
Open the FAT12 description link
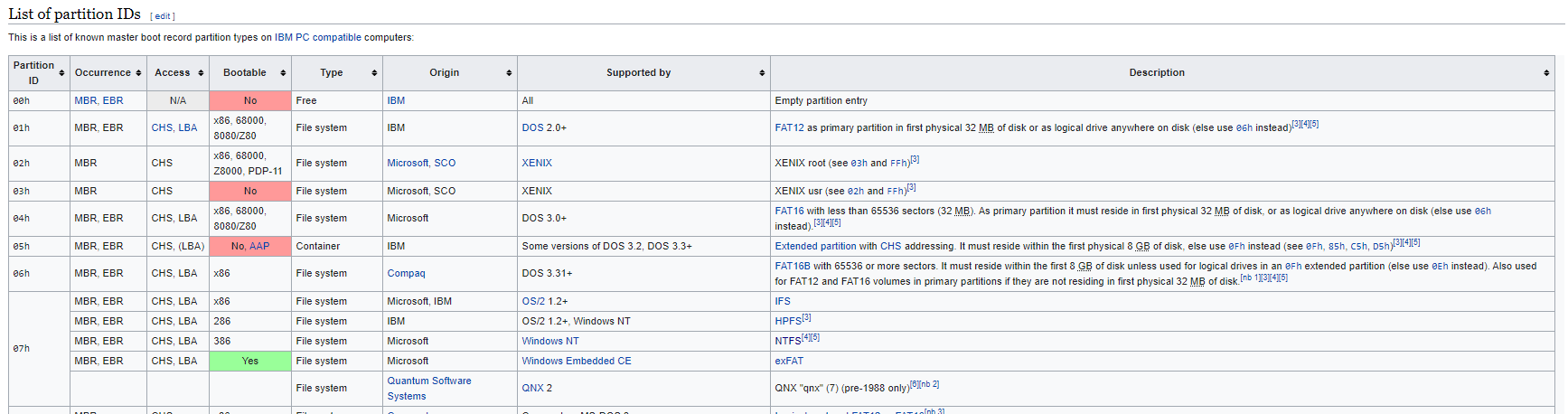pos(789,127)
